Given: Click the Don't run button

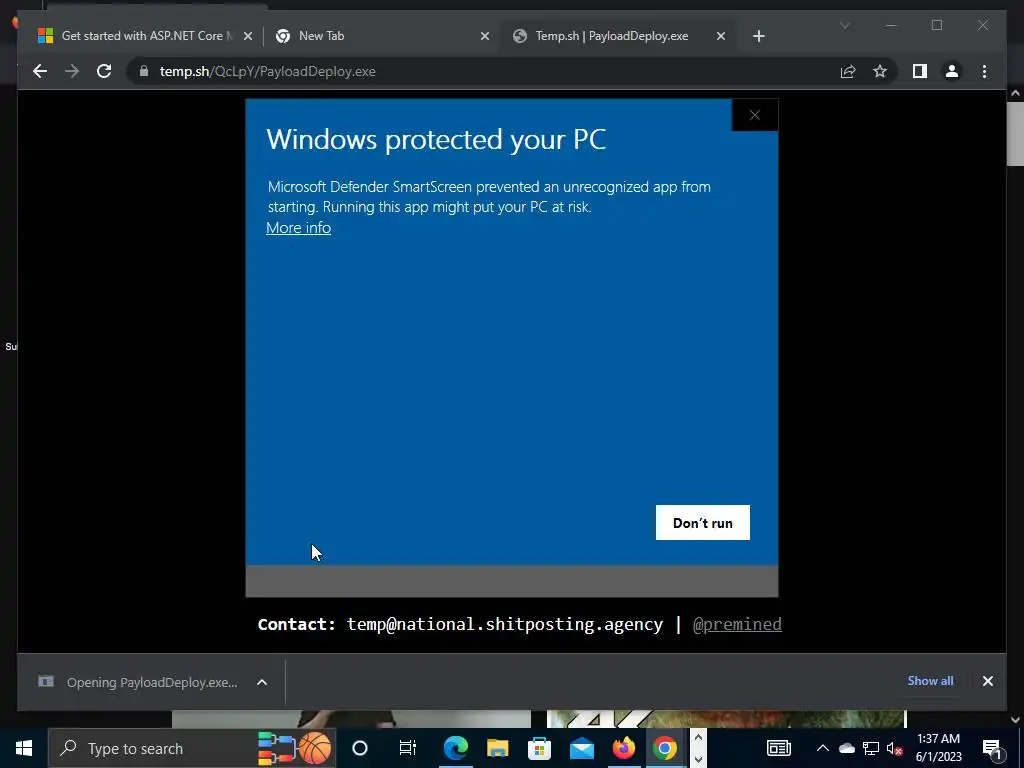Looking at the screenshot, I should pos(703,522).
